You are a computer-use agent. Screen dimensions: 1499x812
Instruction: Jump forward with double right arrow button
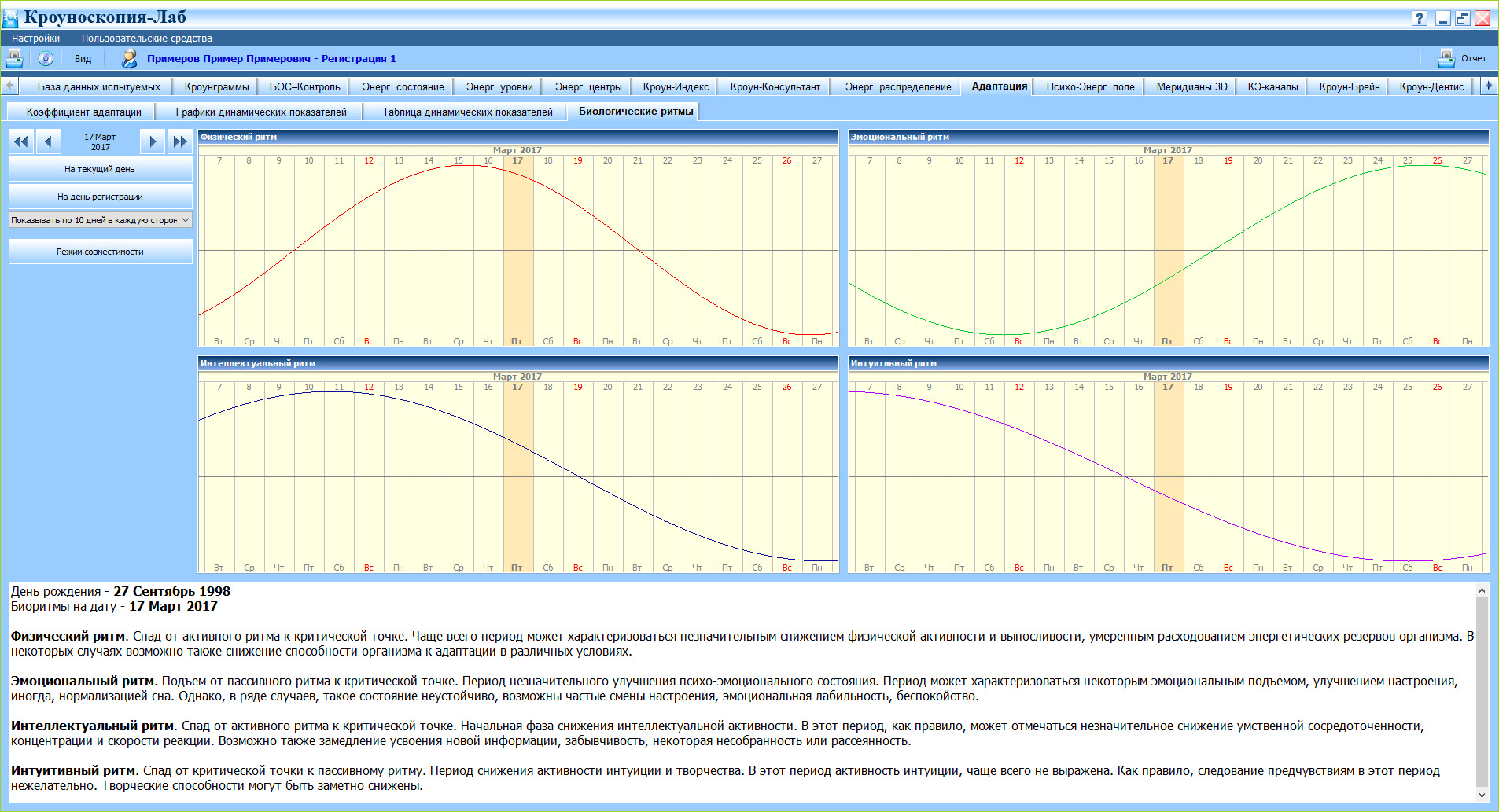pos(180,141)
